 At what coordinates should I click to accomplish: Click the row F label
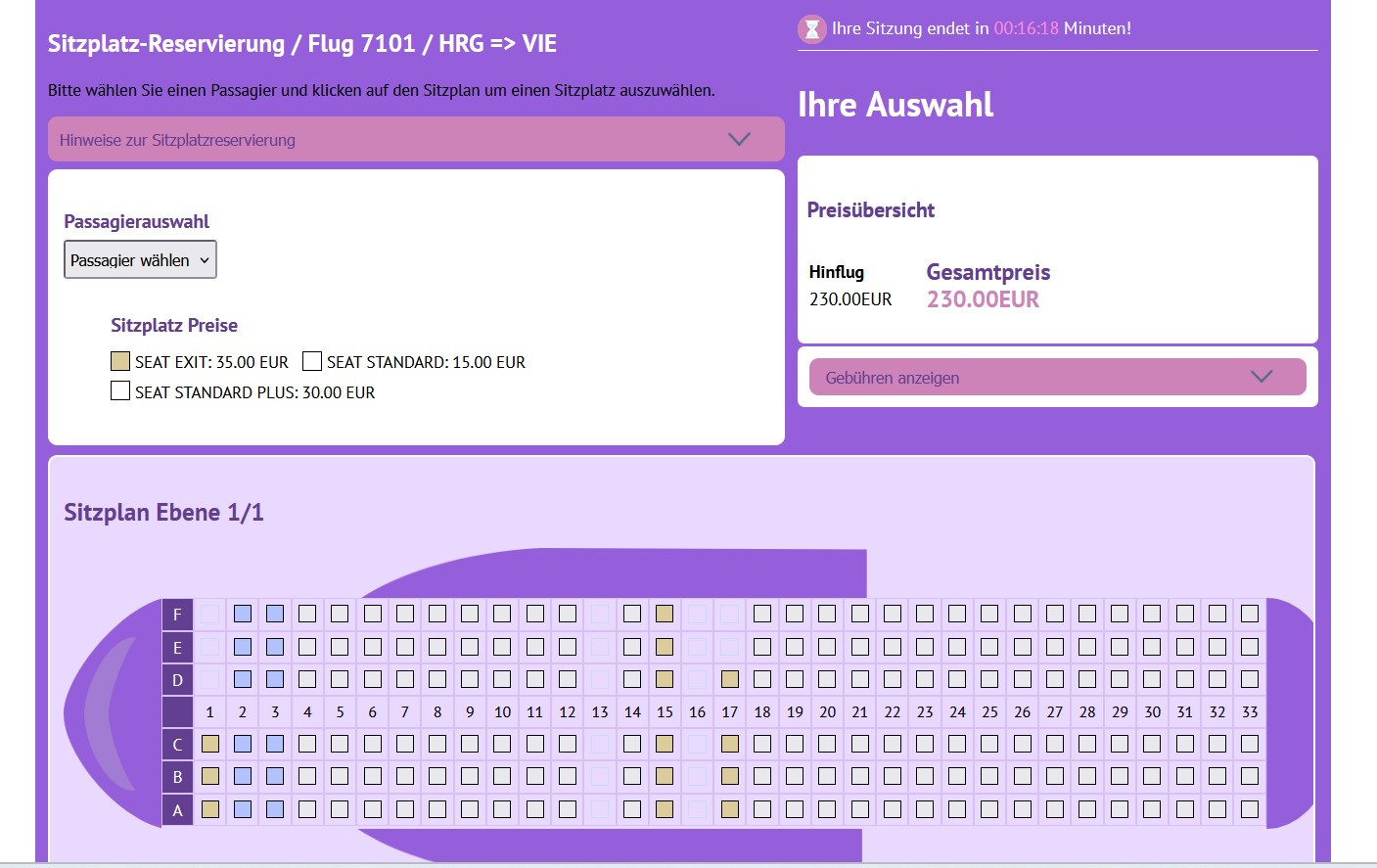tap(177, 615)
